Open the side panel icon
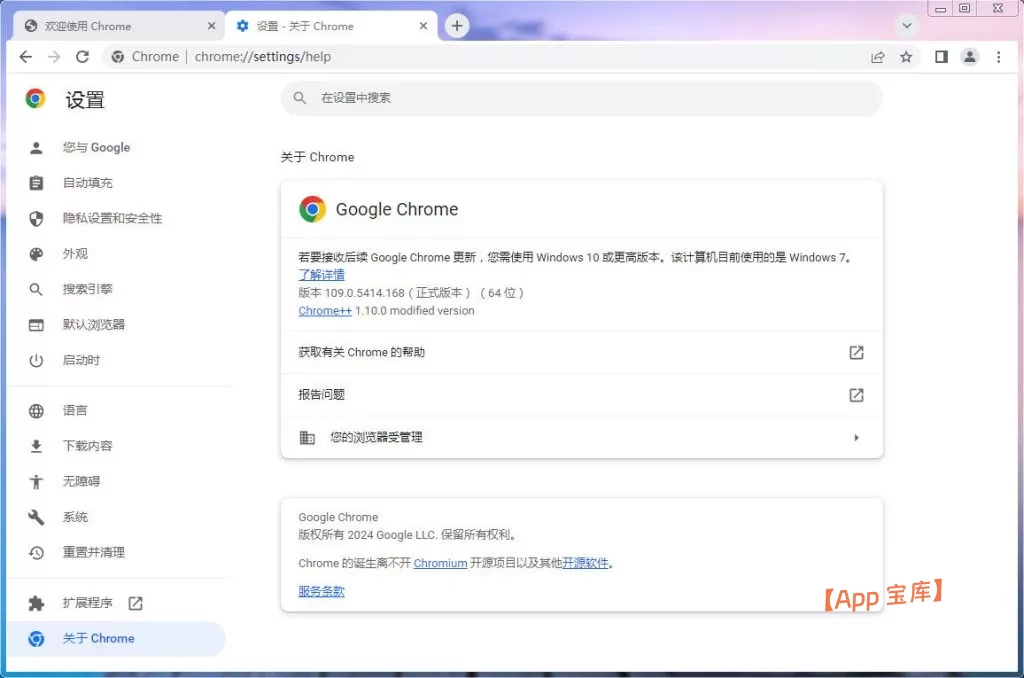 [940, 57]
